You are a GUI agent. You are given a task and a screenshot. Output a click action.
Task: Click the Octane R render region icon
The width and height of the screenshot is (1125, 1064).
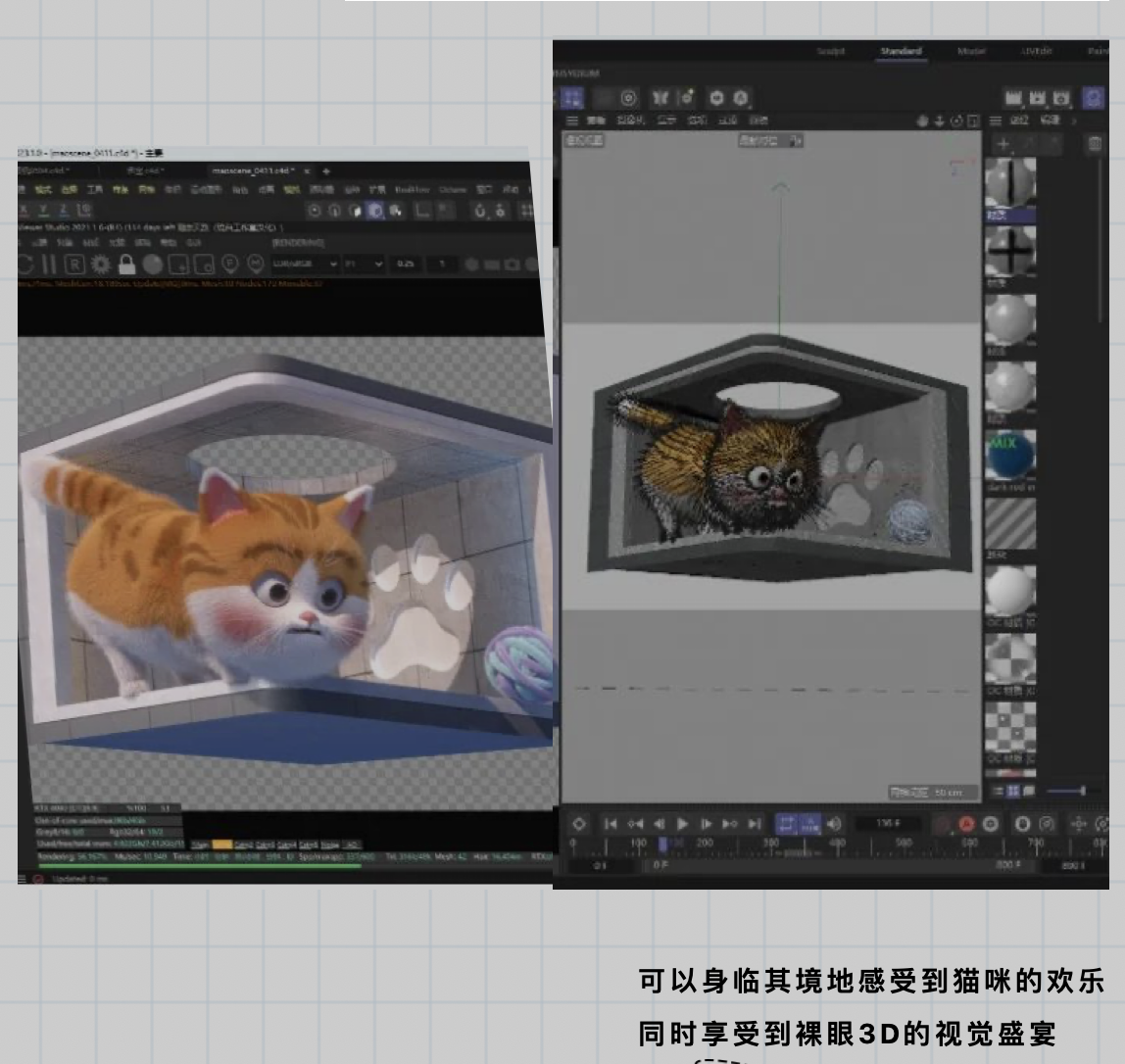(x=73, y=264)
